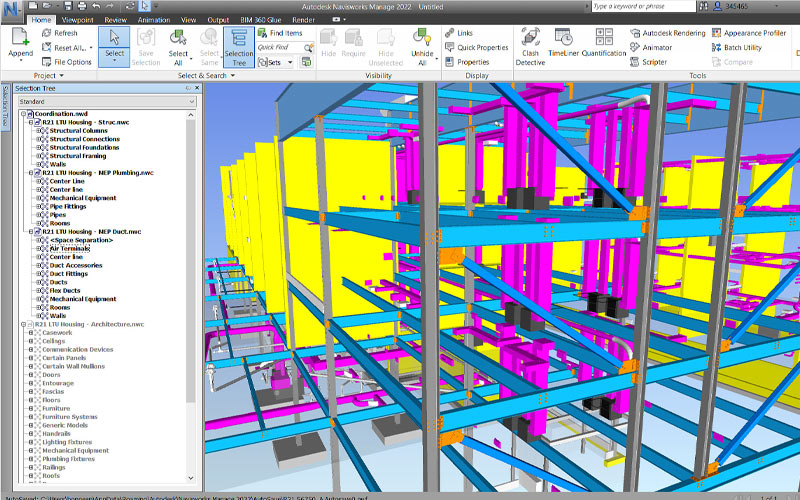Select Structural Framing in the tree
The image size is (800, 500).
pos(78,156)
